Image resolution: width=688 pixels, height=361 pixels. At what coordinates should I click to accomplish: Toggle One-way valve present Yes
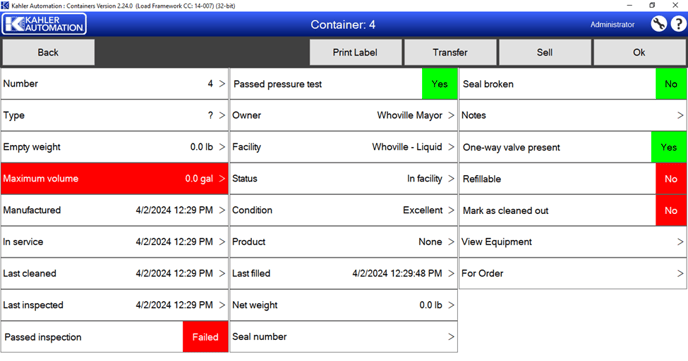[669, 147]
